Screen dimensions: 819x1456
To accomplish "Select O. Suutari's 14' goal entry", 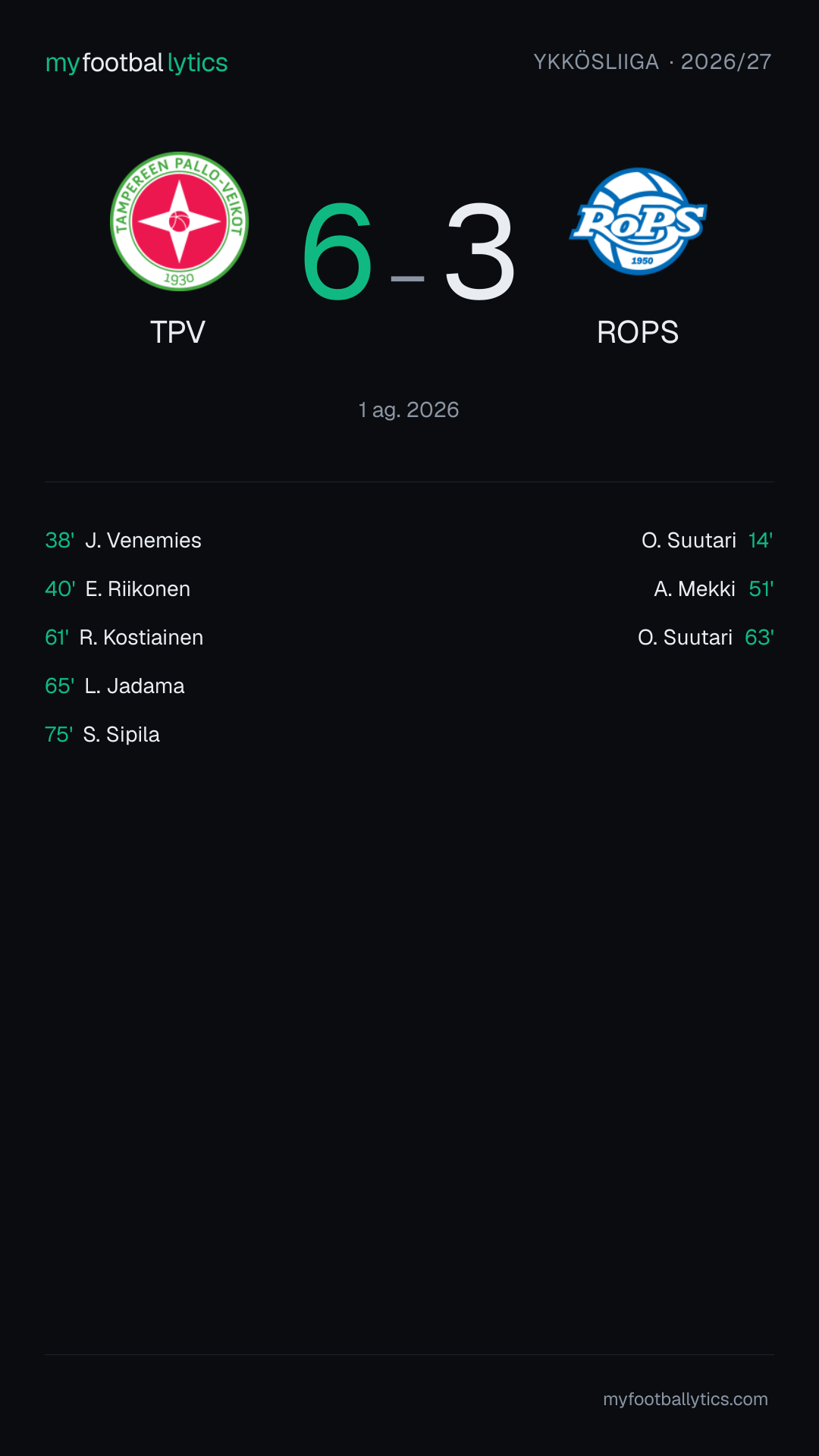I will tap(707, 540).
